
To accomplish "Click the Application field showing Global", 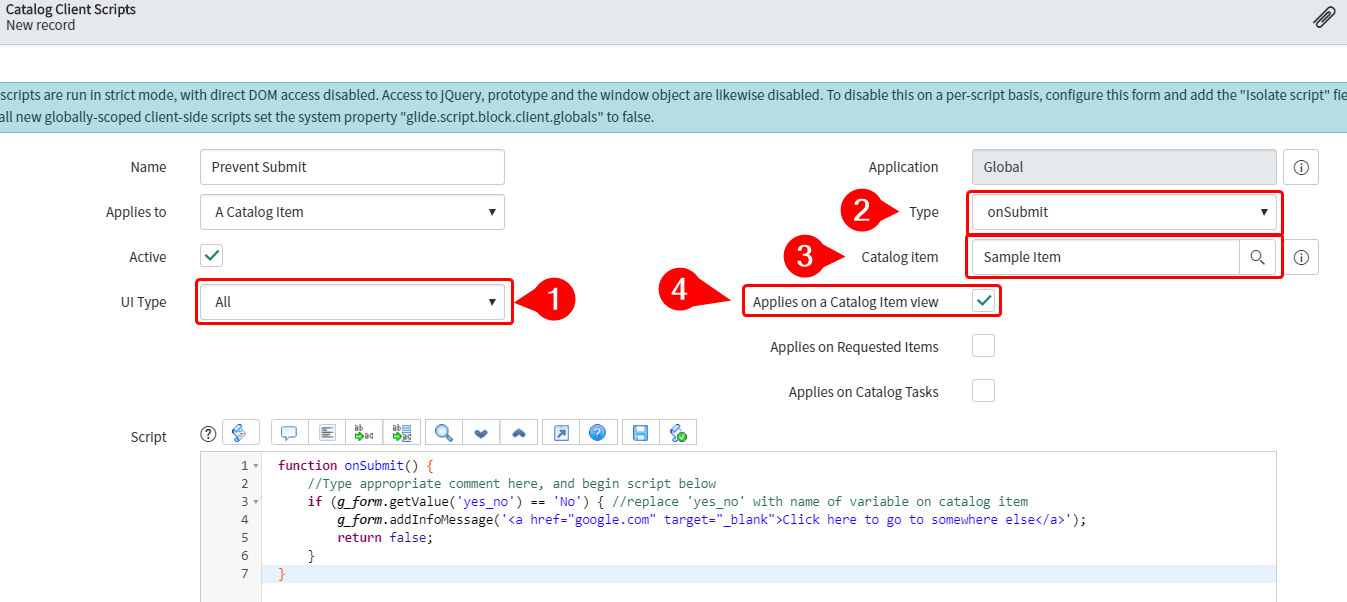I will click(1124, 167).
